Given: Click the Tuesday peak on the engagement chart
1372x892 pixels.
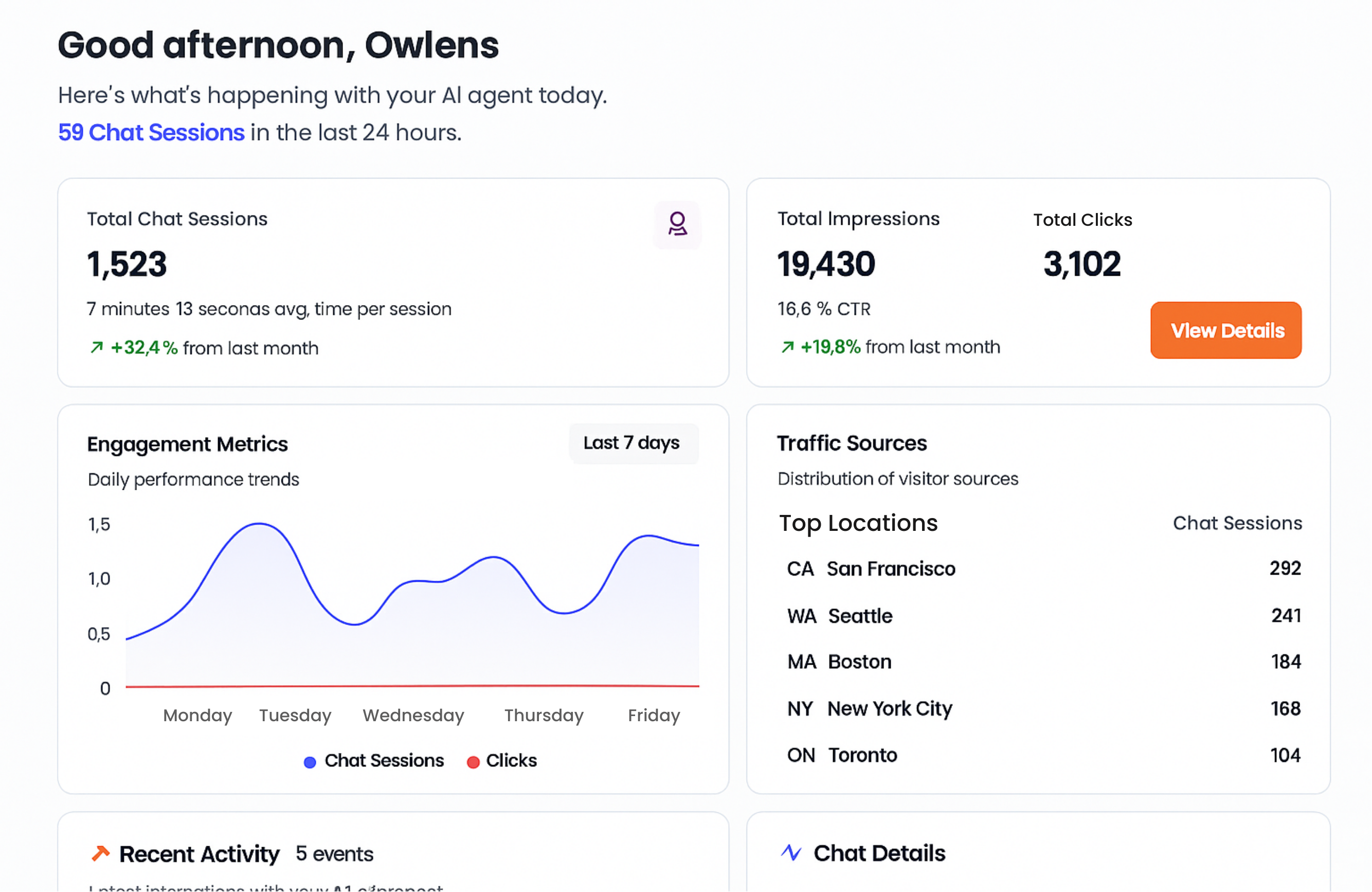Looking at the screenshot, I should click(259, 524).
